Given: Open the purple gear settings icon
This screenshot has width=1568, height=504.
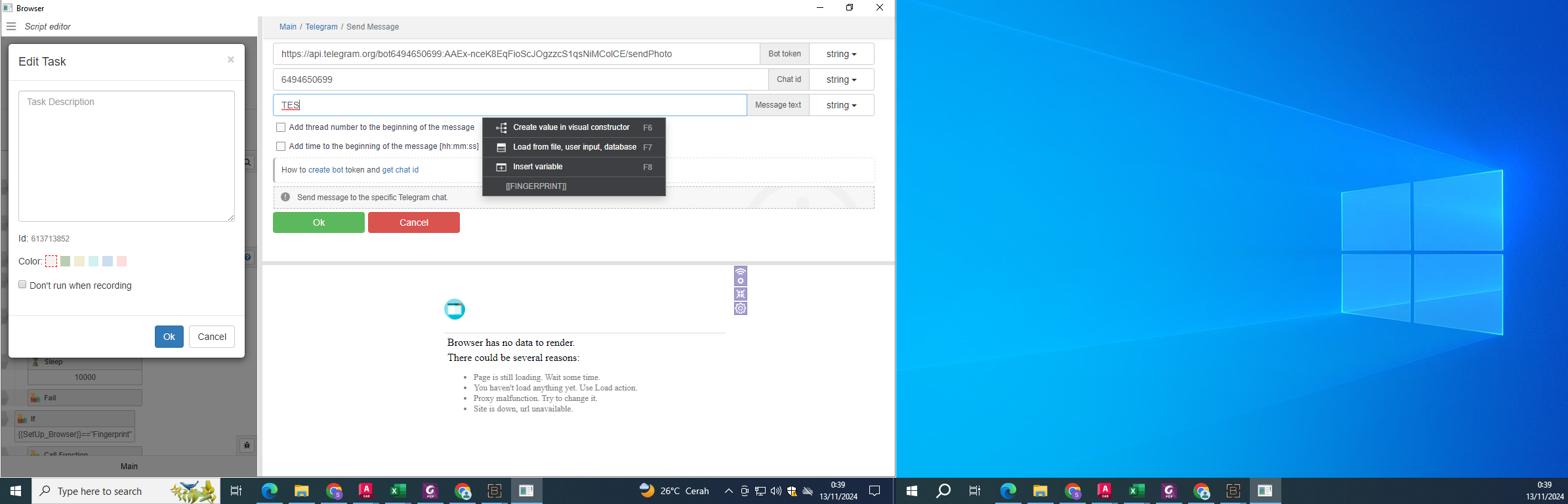Looking at the screenshot, I should point(741,308).
